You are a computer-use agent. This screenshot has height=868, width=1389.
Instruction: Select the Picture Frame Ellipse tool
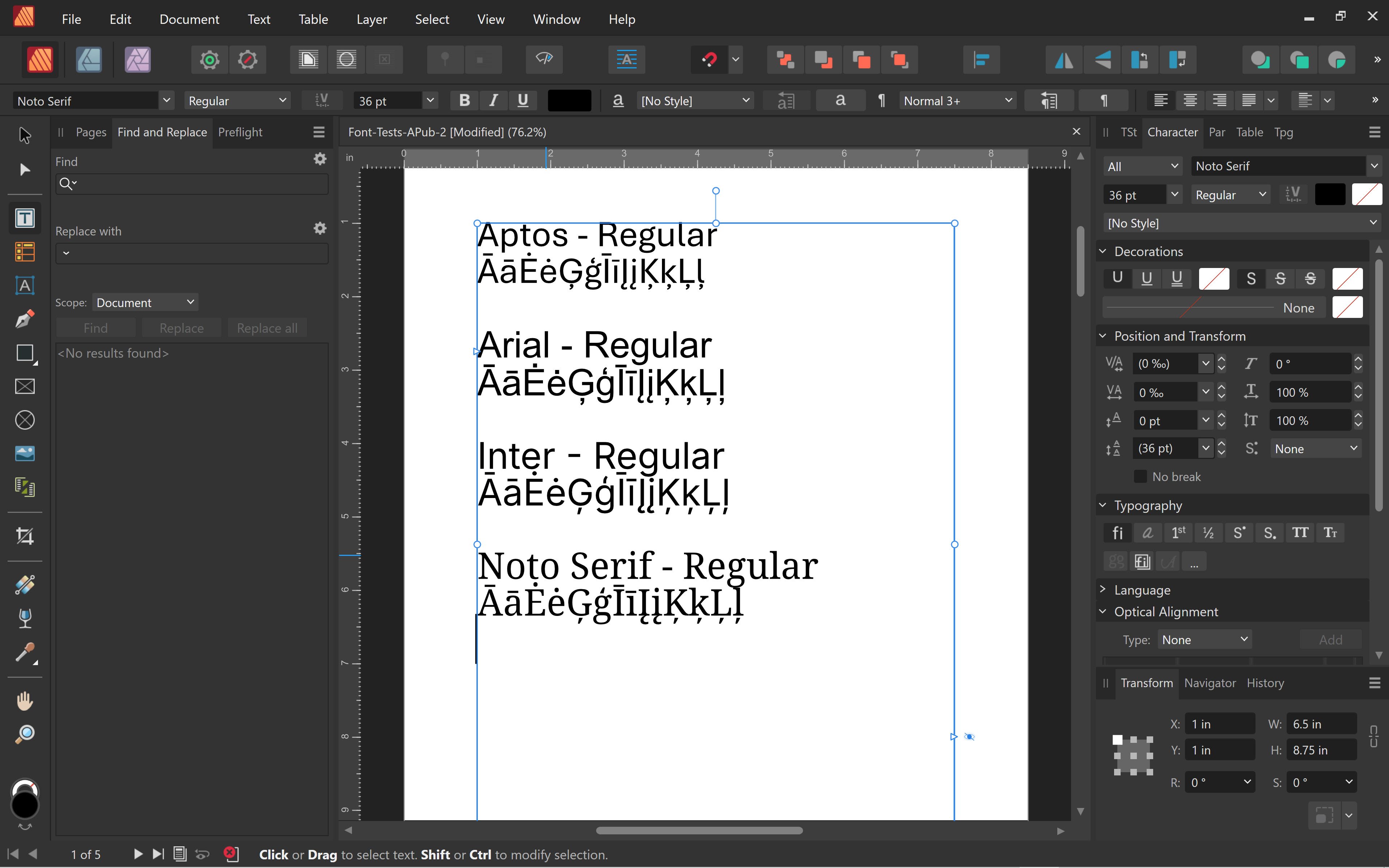[25, 420]
